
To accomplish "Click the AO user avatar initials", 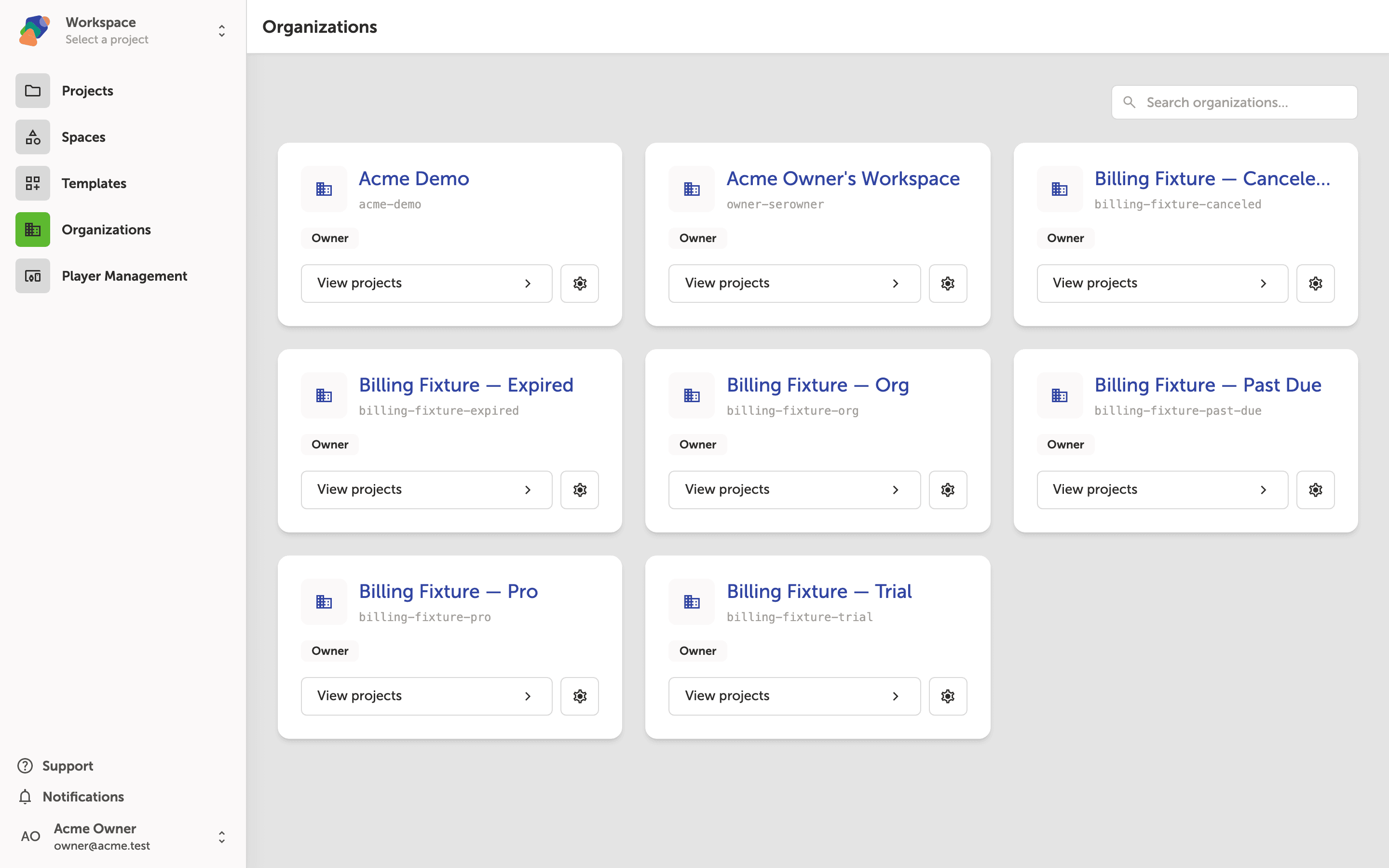I will click(30, 837).
